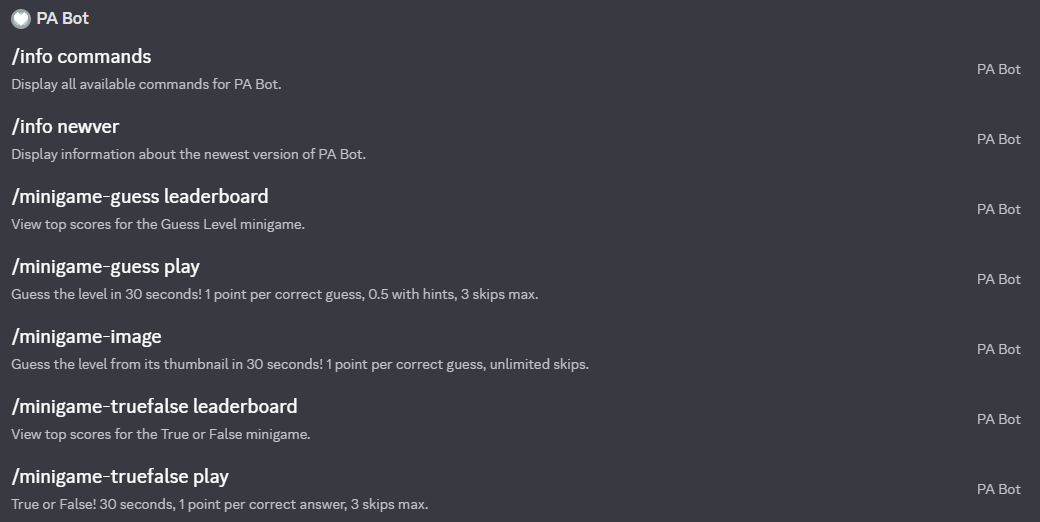Click PA Bot label beside /minigame-truefalse leaderboard

point(998,420)
